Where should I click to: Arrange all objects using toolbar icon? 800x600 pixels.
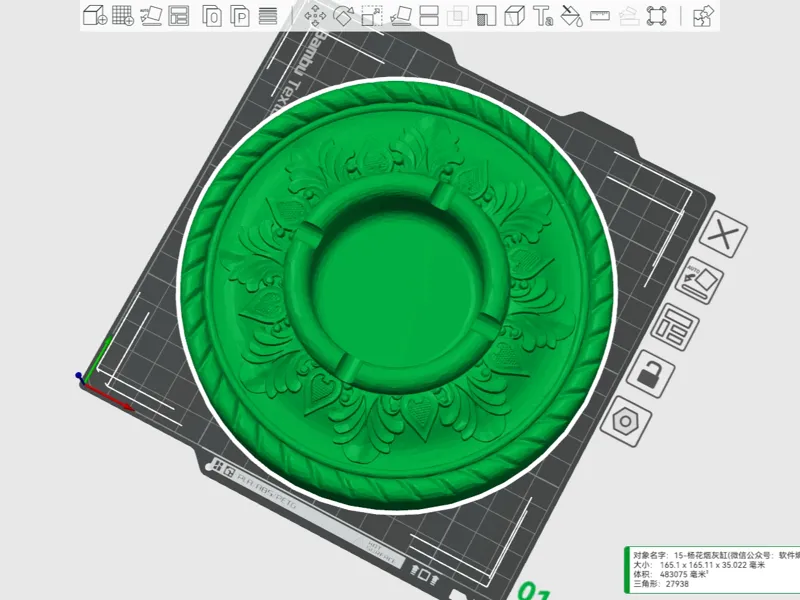179,15
